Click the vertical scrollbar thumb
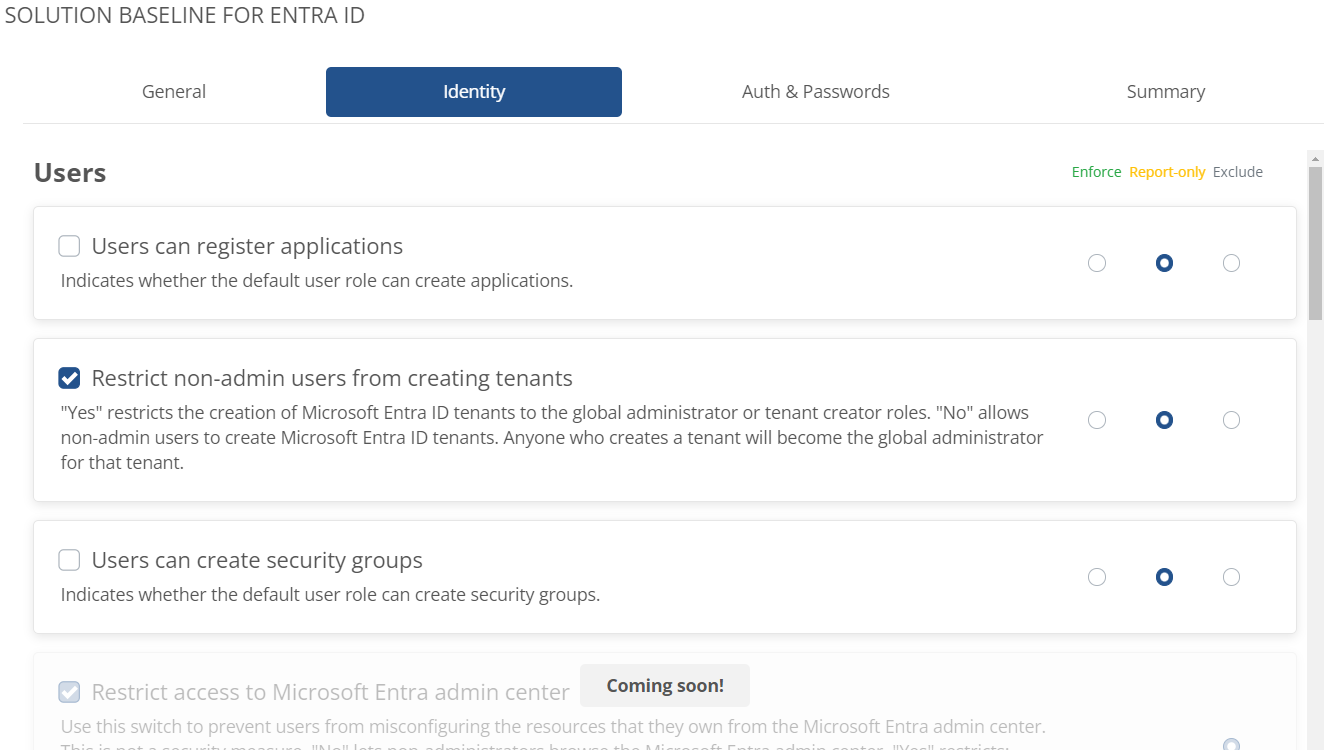The width and height of the screenshot is (1333, 750). click(x=1315, y=243)
